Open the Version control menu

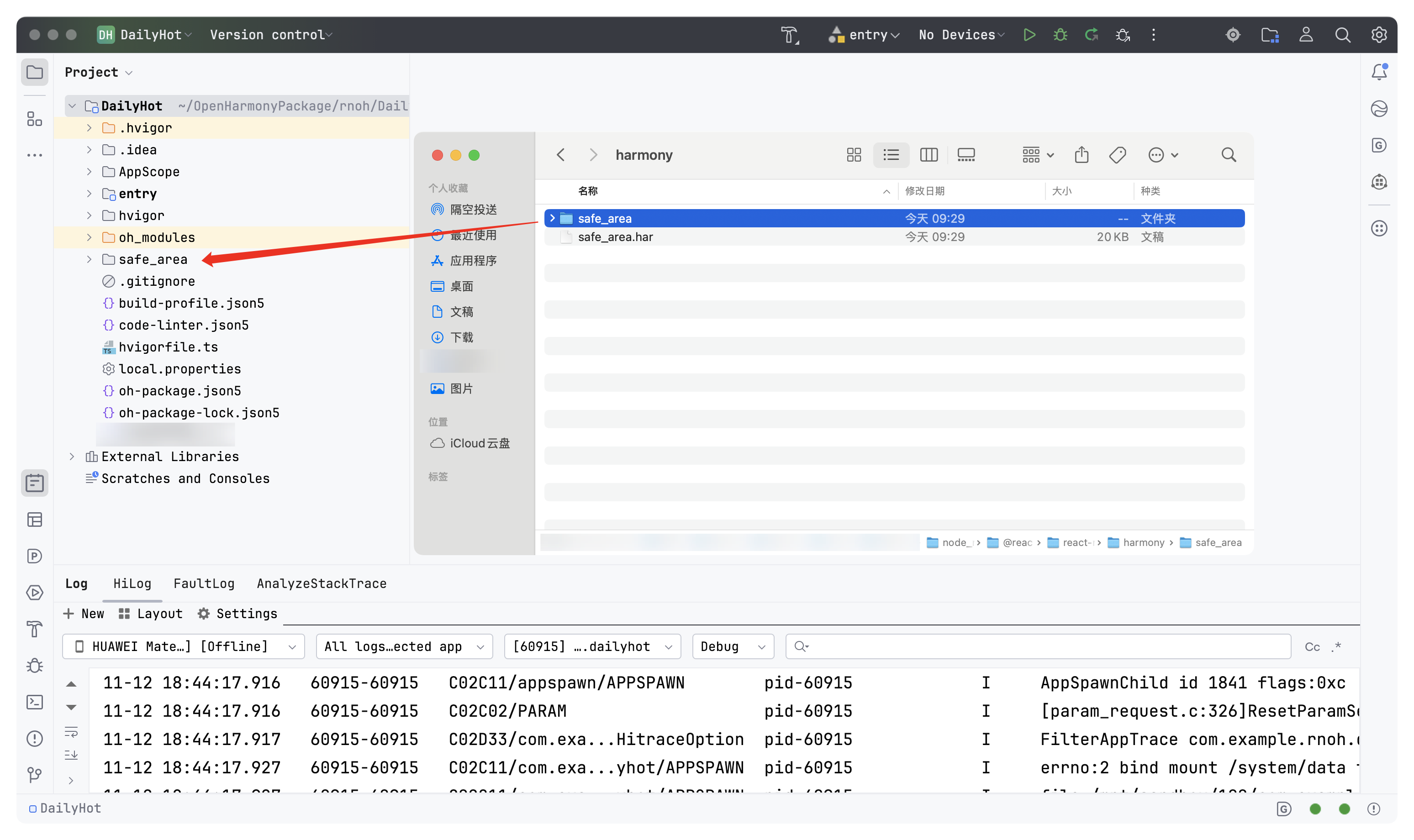click(271, 35)
